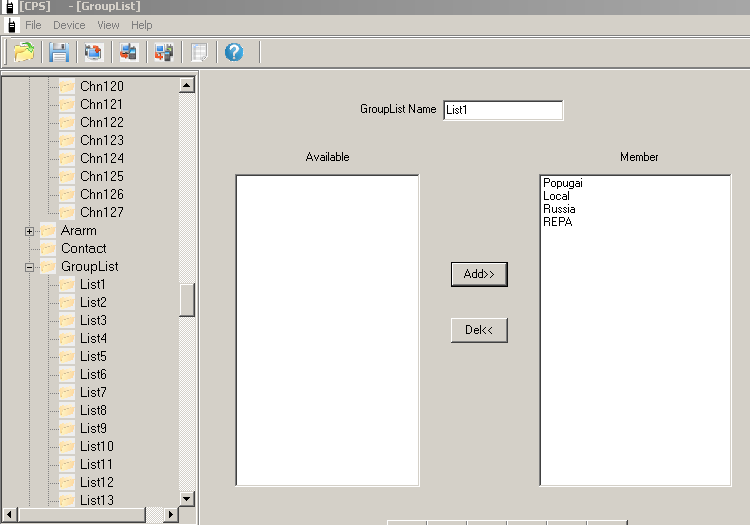The image size is (750, 525).
Task: Click the Save floppy disk toolbar icon
Action: coord(60,52)
